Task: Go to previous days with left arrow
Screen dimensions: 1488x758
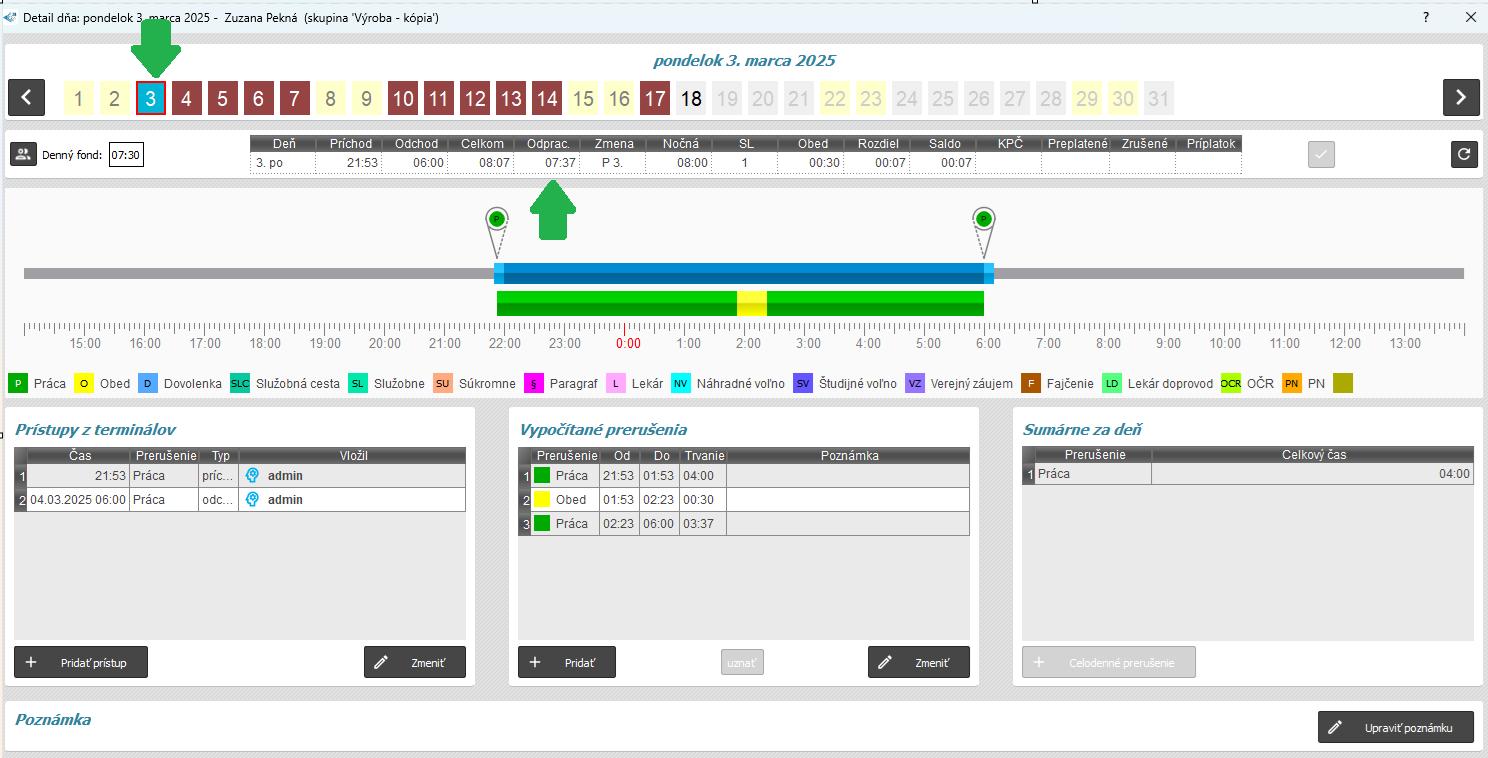Action: [x=26, y=98]
